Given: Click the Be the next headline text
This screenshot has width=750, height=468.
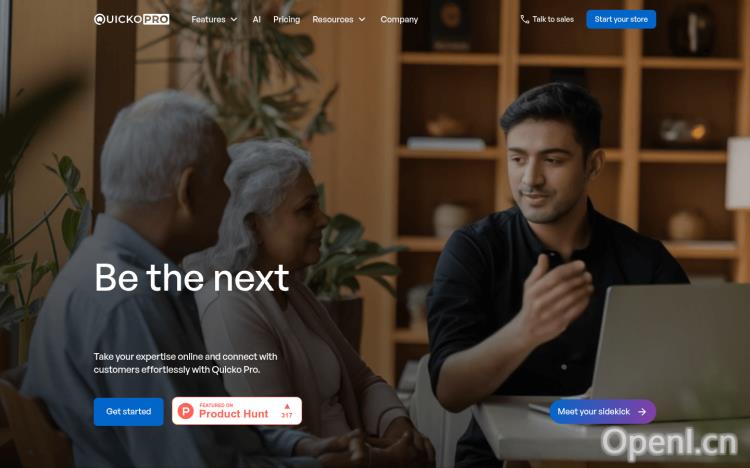Looking at the screenshot, I should click(192, 278).
